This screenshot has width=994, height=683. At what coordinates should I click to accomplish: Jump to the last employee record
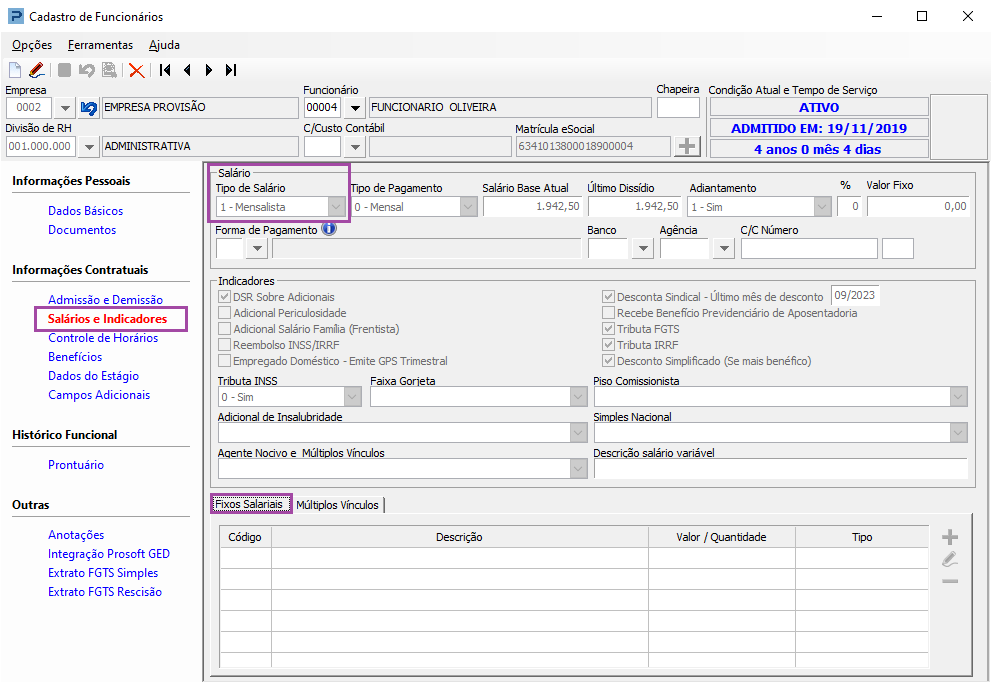(231, 70)
